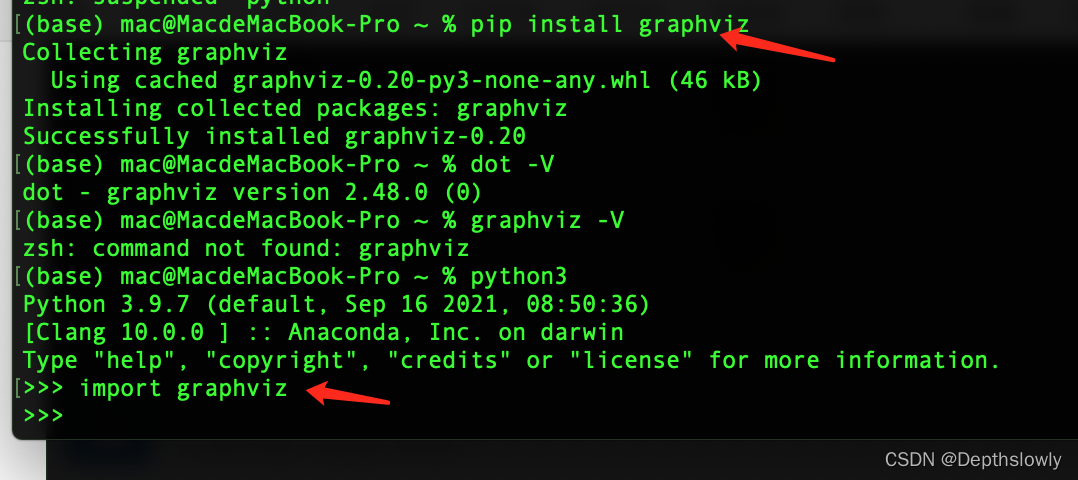Image resolution: width=1078 pixels, height=480 pixels.
Task: Select 'dot - graphviz version 2.48.0 (0)' output
Action: click(252, 193)
